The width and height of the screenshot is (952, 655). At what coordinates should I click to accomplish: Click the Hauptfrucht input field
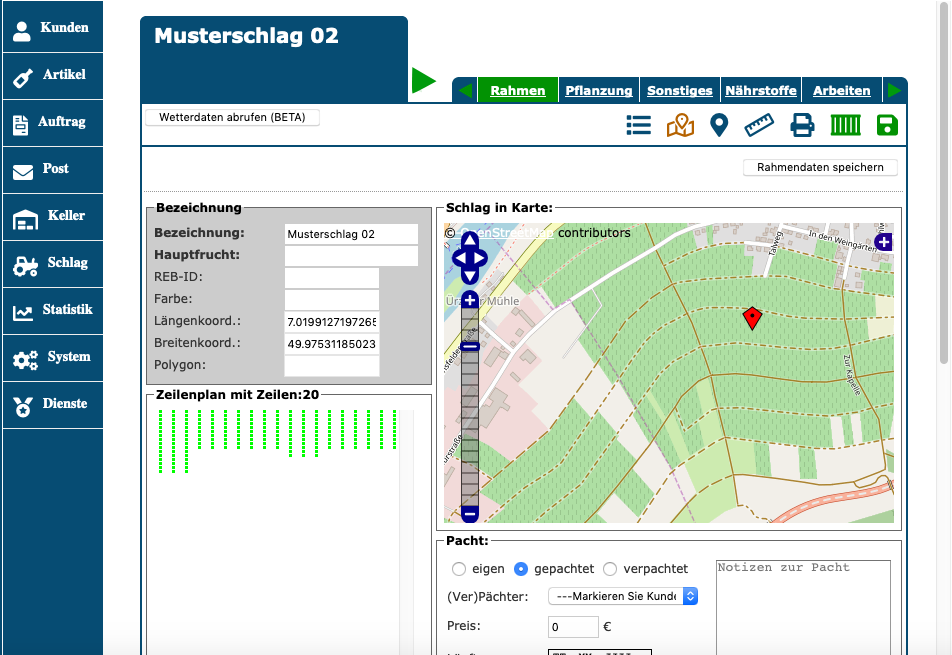coord(351,256)
